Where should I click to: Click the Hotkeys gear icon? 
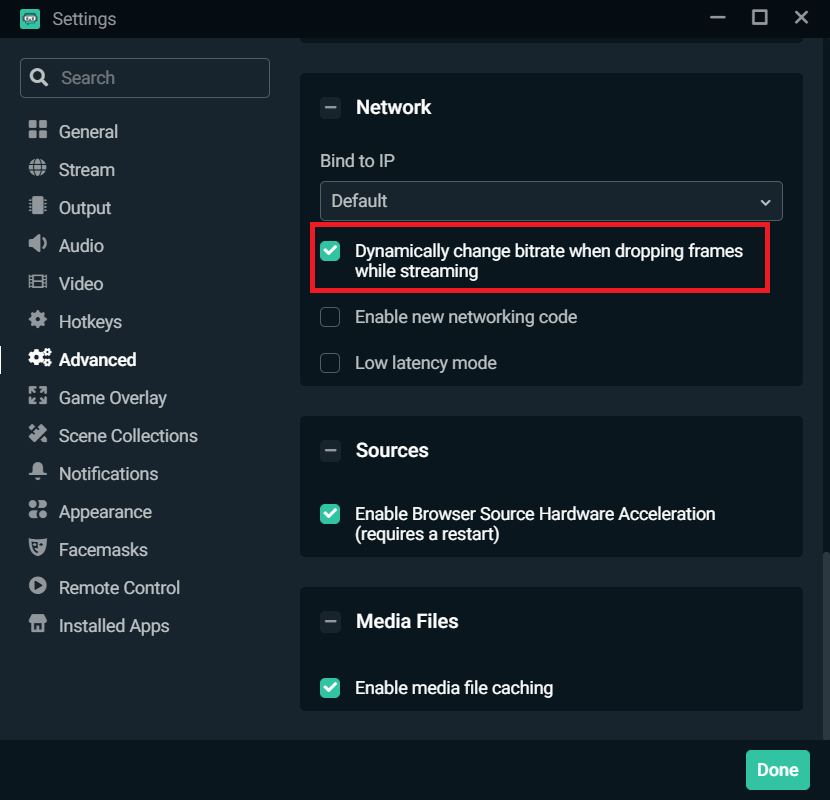(x=38, y=321)
